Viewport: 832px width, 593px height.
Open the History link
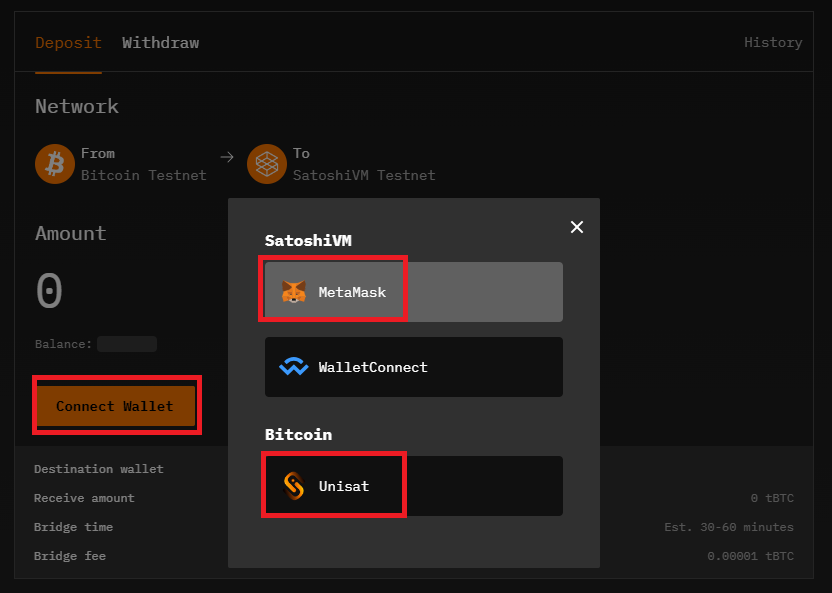(x=773, y=42)
